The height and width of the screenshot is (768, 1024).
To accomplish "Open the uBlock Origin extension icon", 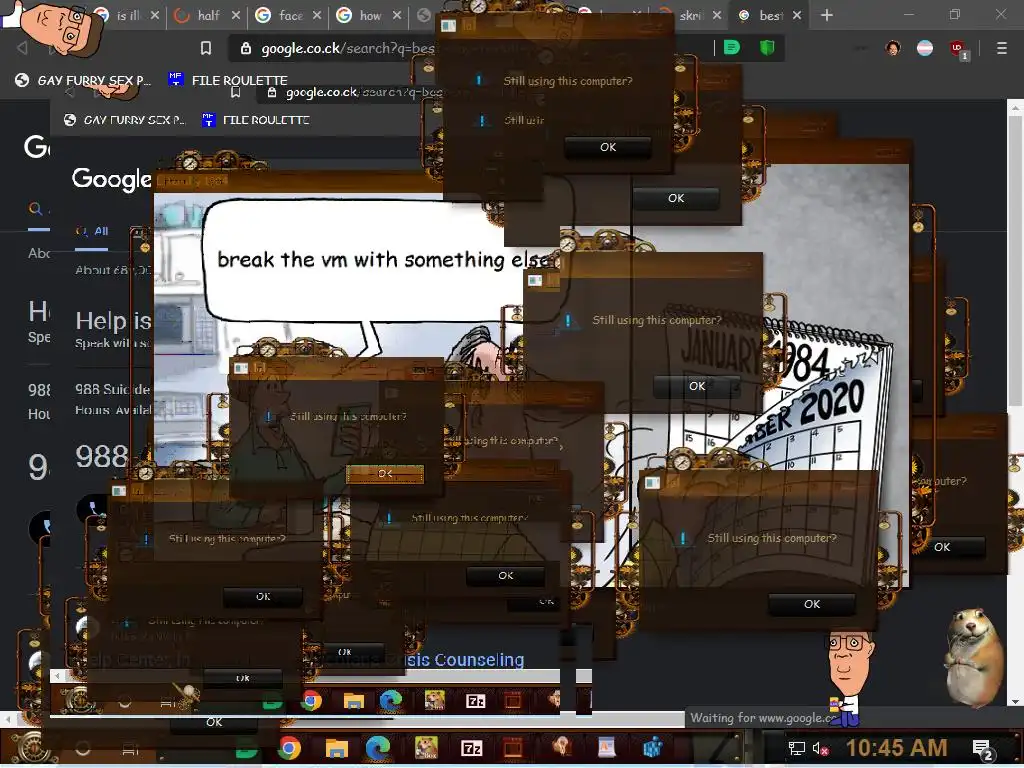I will 957,49.
